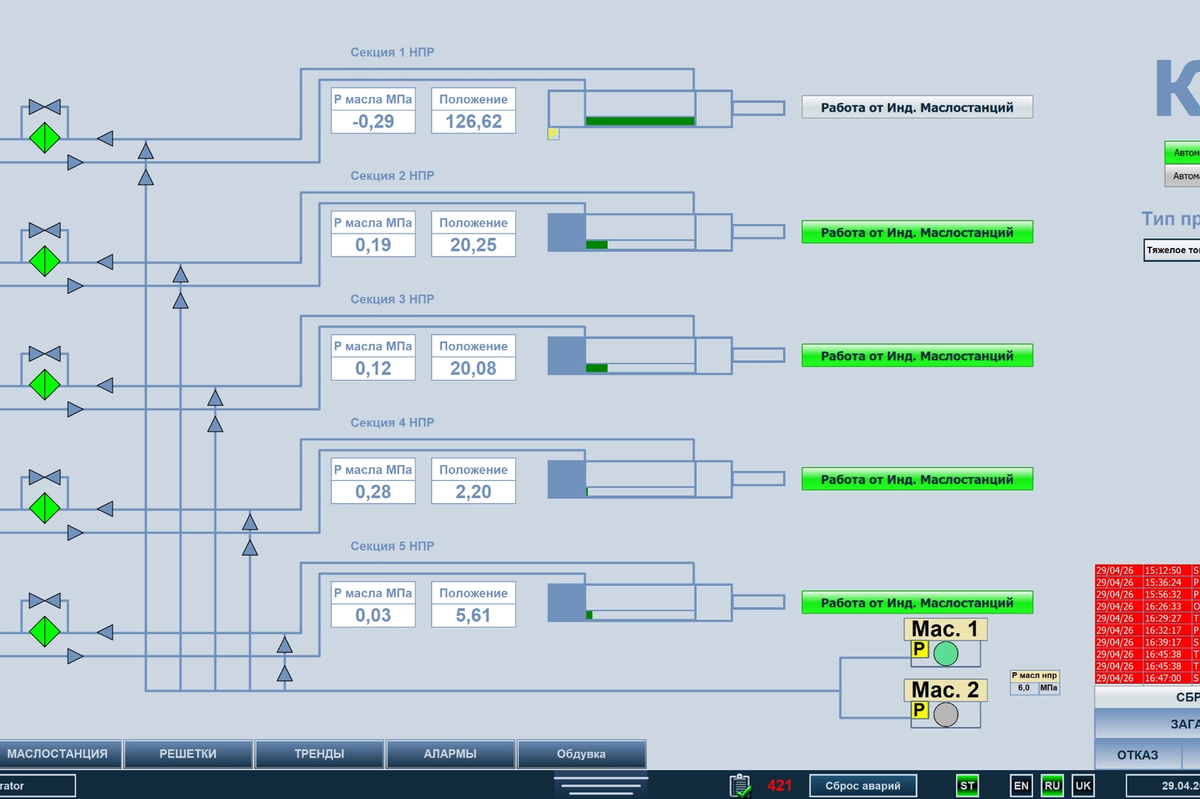
Task: Toggle Section 5 'Работа от Инд. Маслостанций'
Action: pos(917,603)
